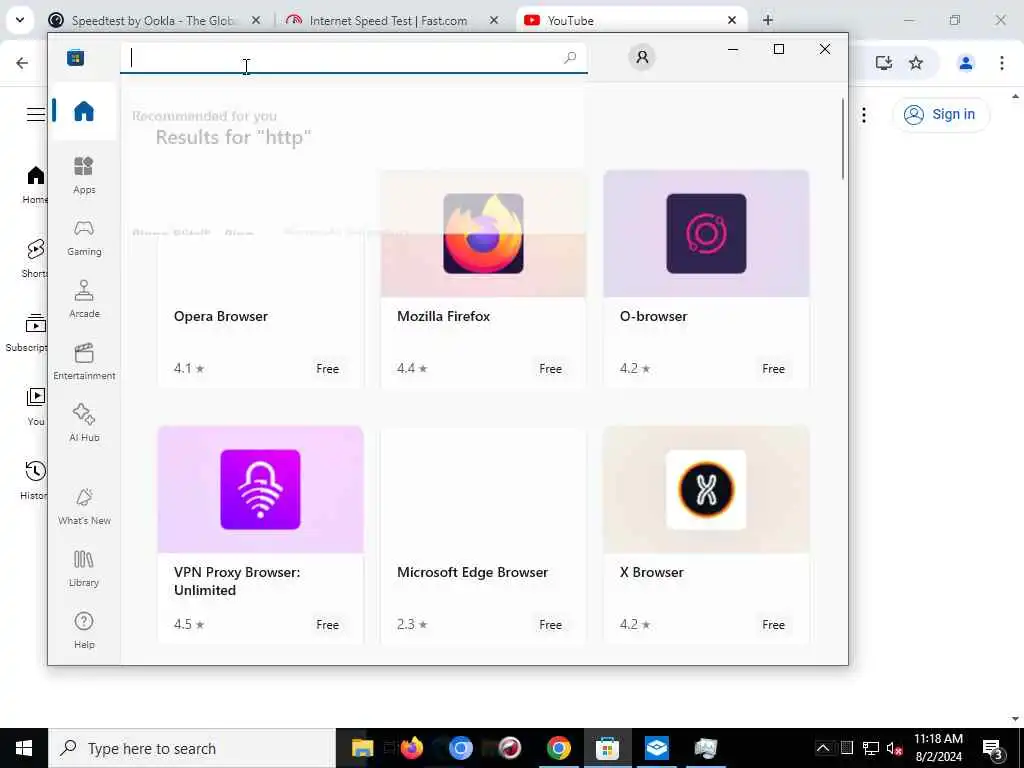Image resolution: width=1024 pixels, height=768 pixels.
Task: Open the Entertainment section in Store sidebar
Action: point(84,362)
